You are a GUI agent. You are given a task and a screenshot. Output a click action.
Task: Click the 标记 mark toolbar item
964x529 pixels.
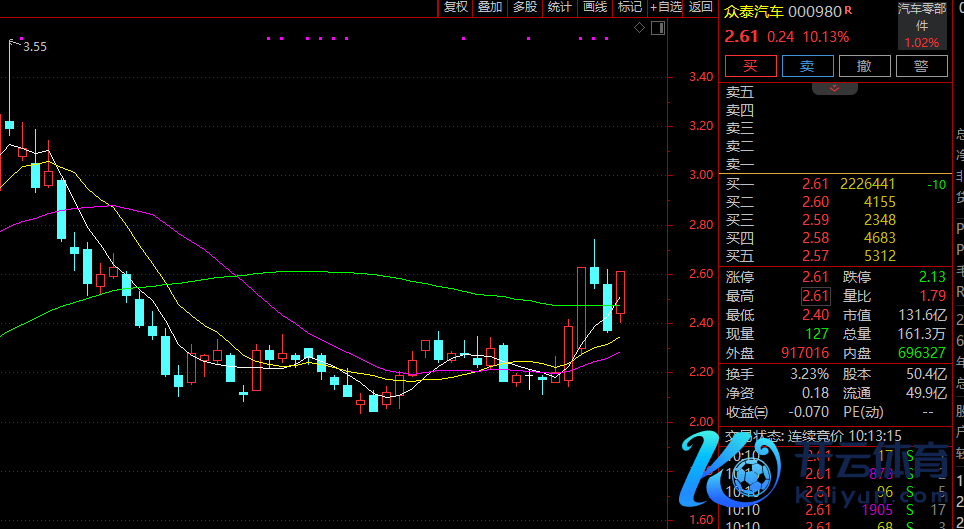point(630,7)
